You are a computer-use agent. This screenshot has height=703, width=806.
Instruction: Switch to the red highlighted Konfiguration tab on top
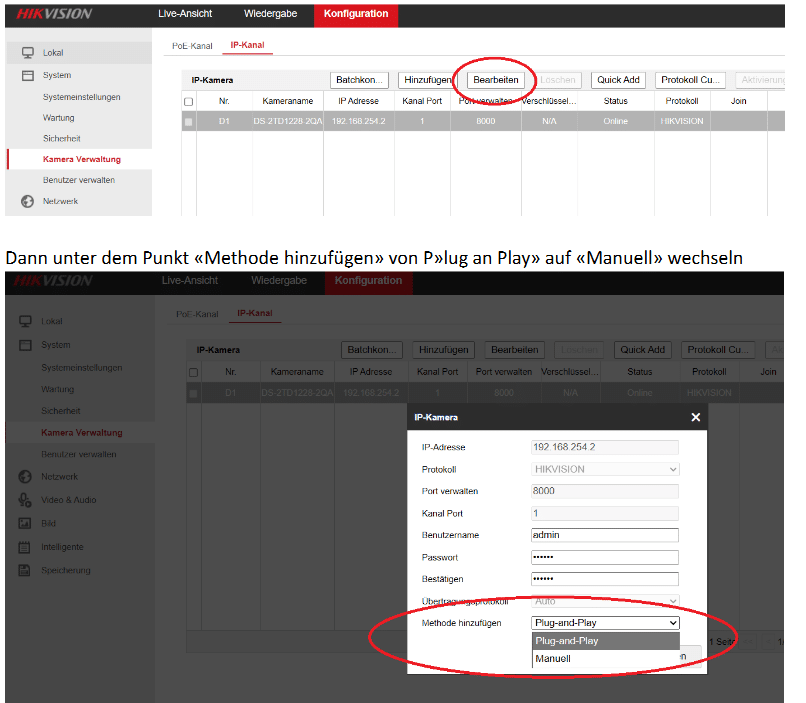[x=355, y=13]
